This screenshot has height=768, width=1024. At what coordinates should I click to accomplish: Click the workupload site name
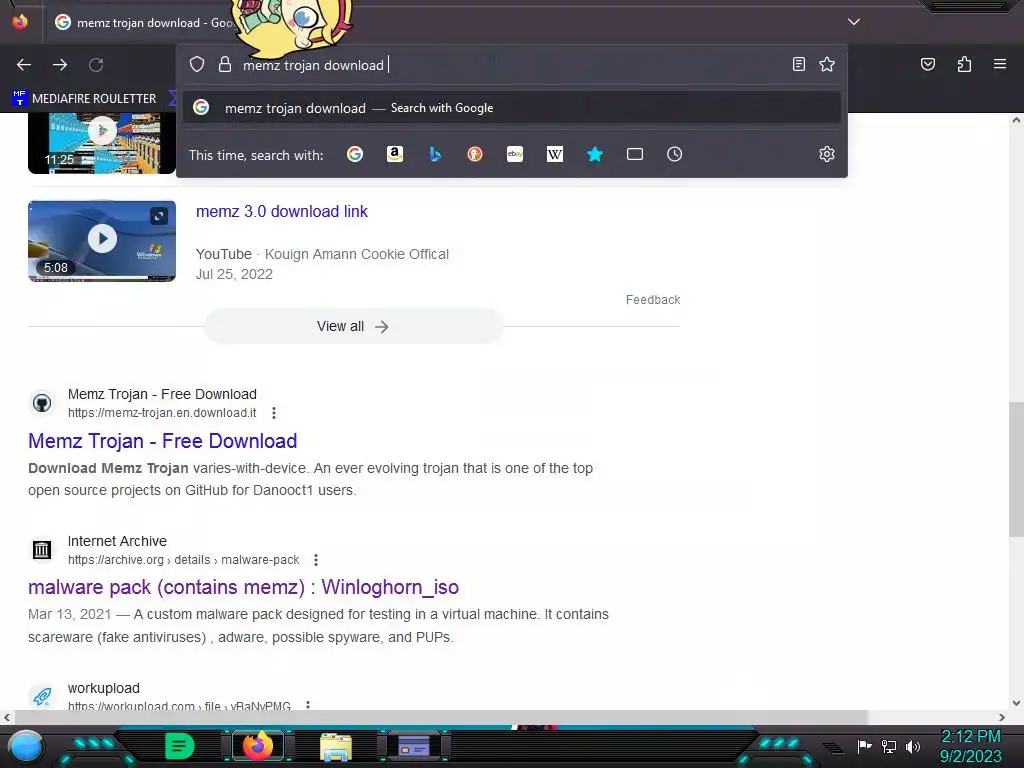pyautogui.click(x=104, y=688)
